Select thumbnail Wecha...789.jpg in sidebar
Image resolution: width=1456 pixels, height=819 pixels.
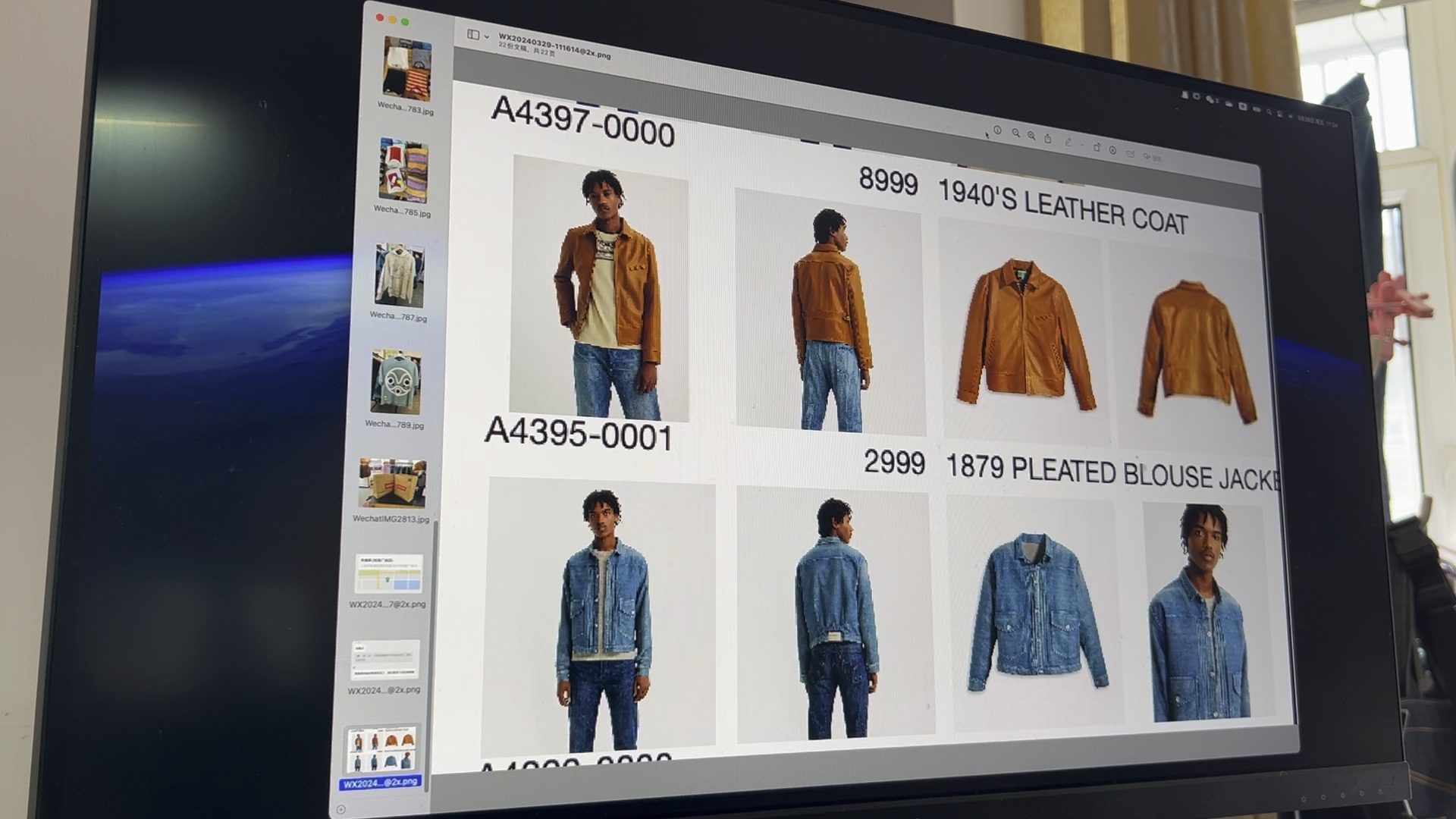point(395,382)
